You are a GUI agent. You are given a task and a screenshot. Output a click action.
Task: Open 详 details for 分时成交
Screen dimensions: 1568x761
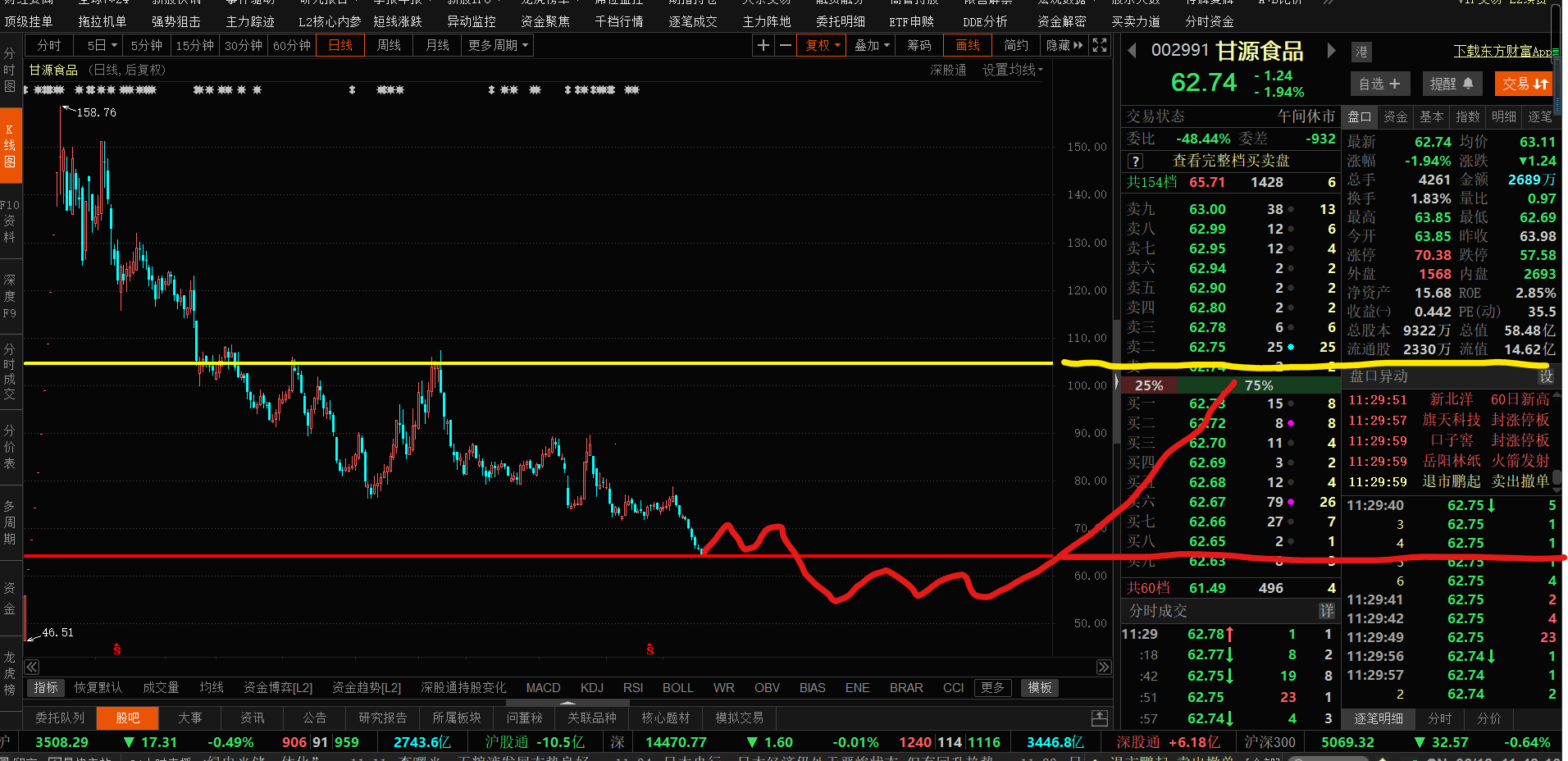(1327, 611)
